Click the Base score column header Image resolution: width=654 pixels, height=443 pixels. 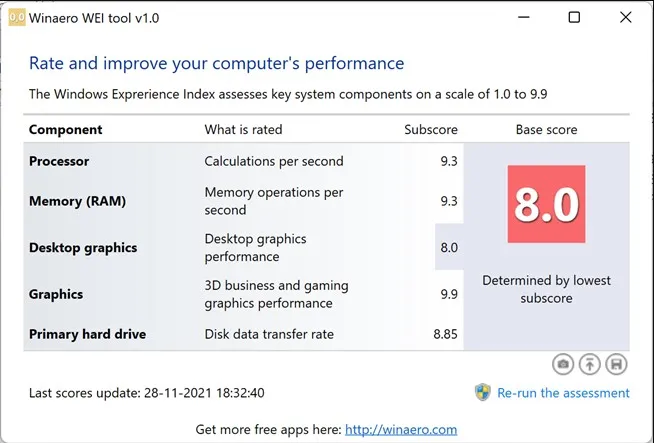tap(546, 129)
